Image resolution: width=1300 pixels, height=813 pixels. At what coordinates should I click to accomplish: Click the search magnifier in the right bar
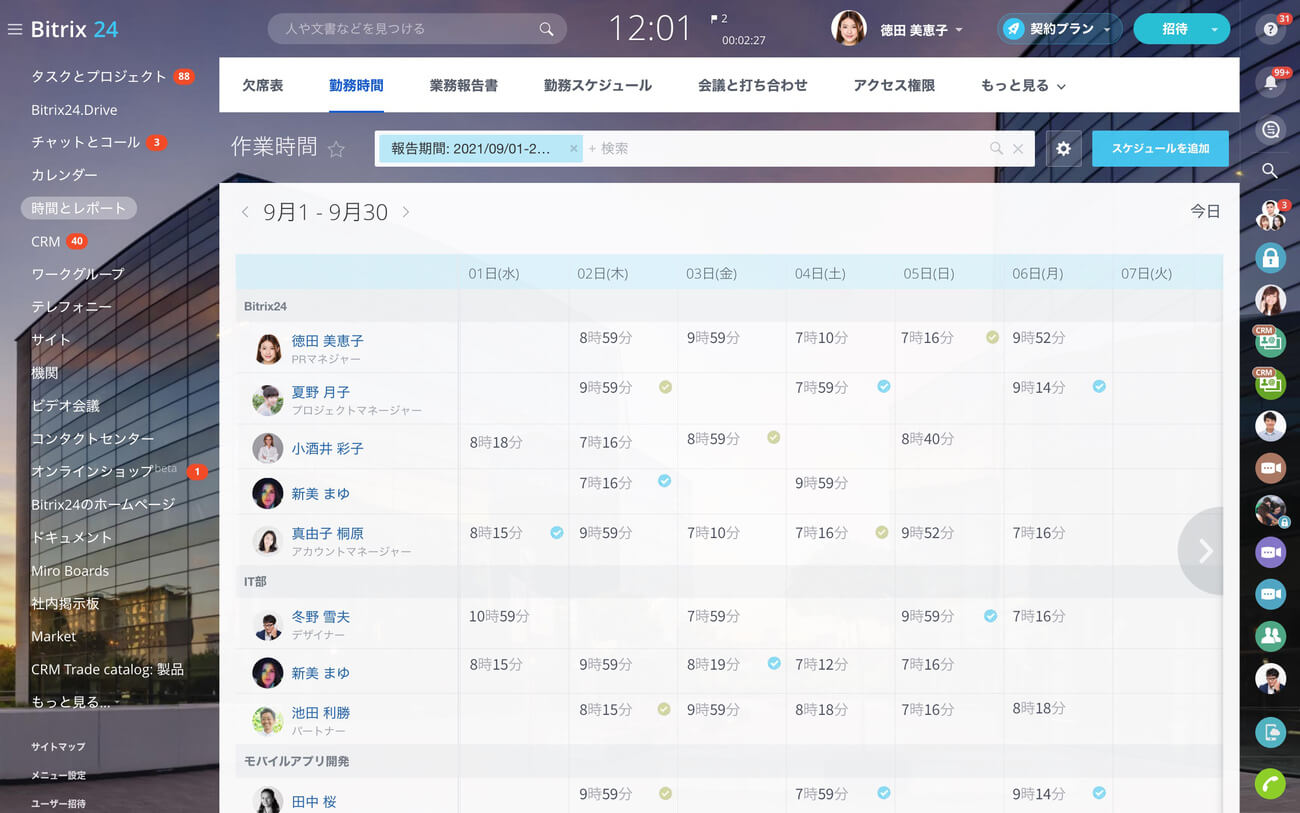pyautogui.click(x=1270, y=171)
